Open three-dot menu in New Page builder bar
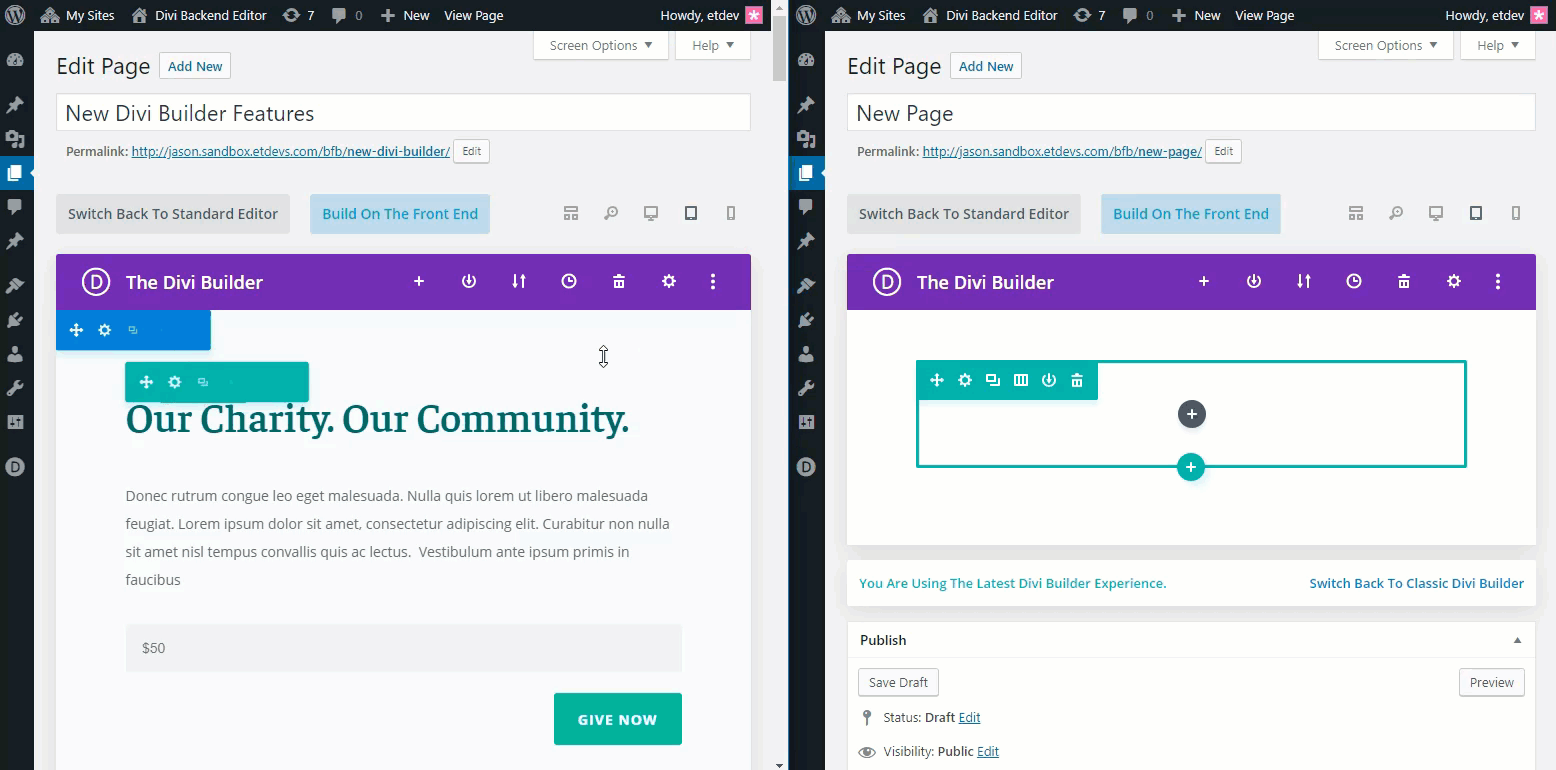 pos(1498,282)
